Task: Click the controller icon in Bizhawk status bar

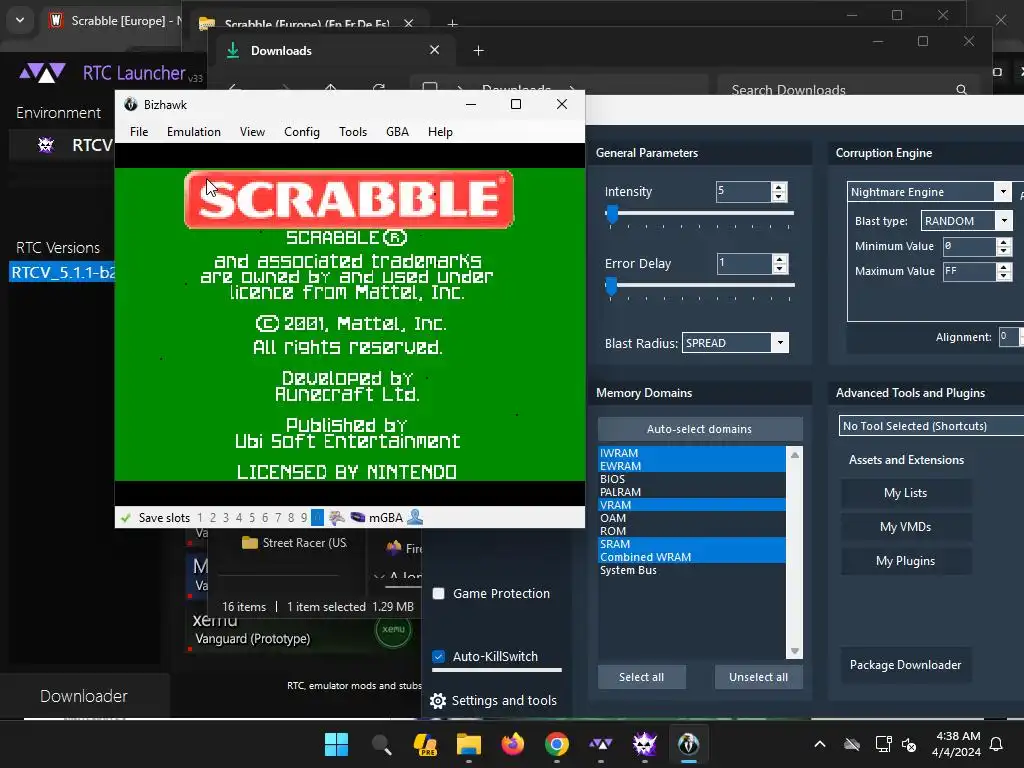Action: [336, 518]
